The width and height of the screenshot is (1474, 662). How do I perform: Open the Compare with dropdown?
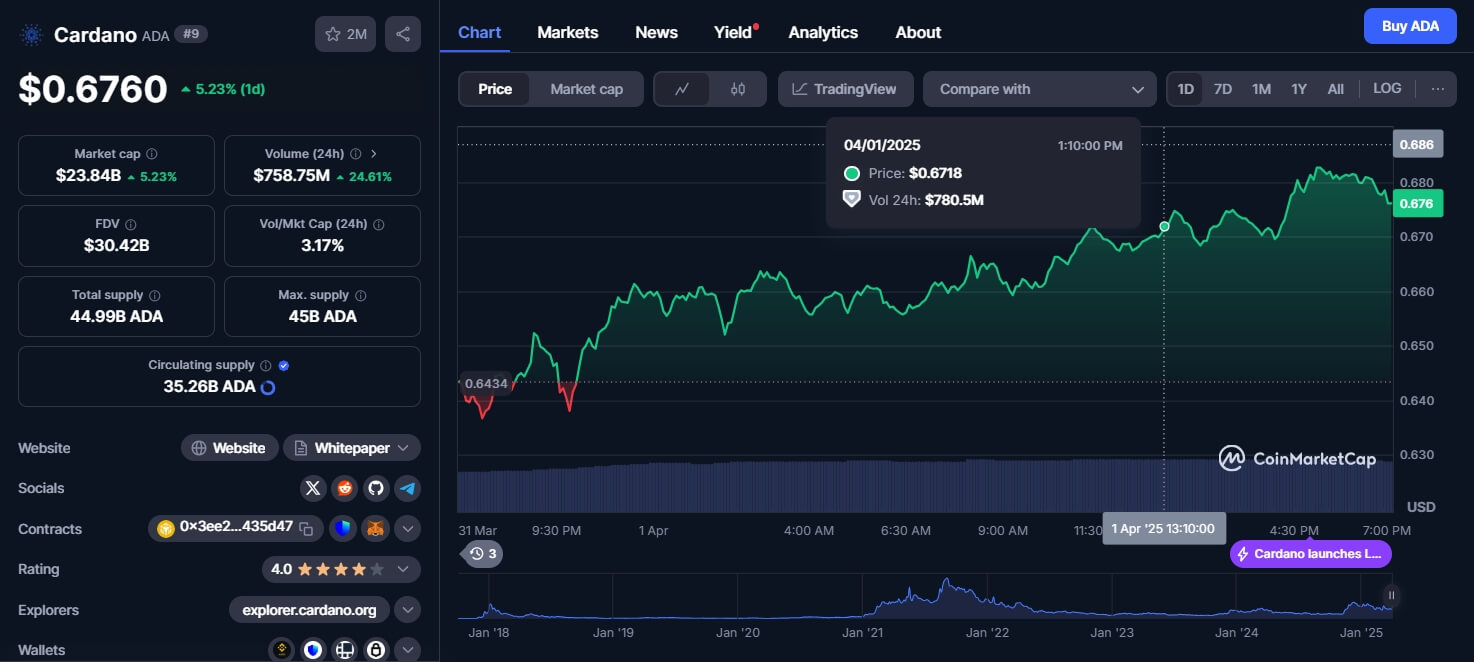[x=1039, y=89]
